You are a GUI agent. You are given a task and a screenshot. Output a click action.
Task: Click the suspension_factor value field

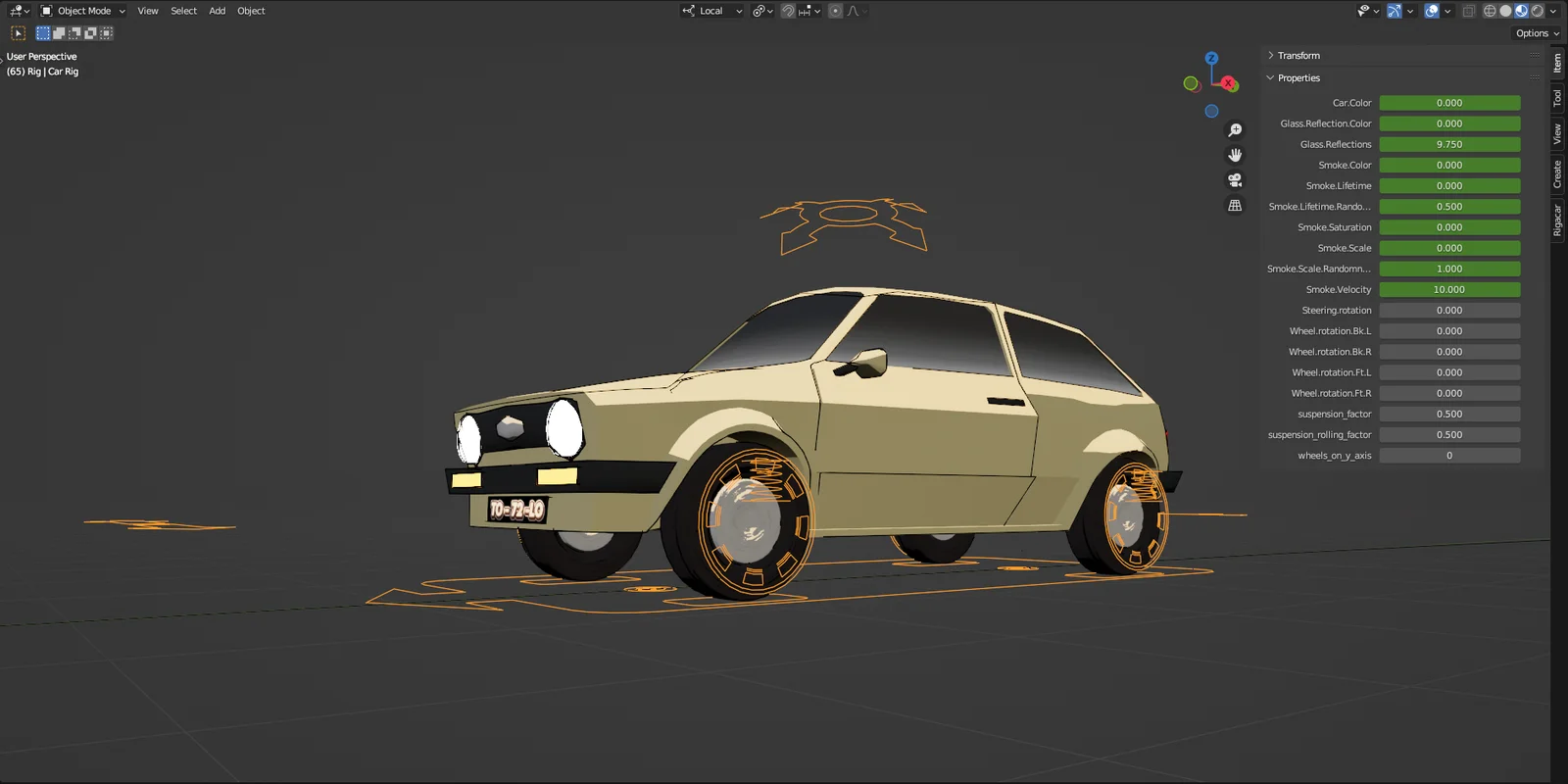click(1449, 415)
